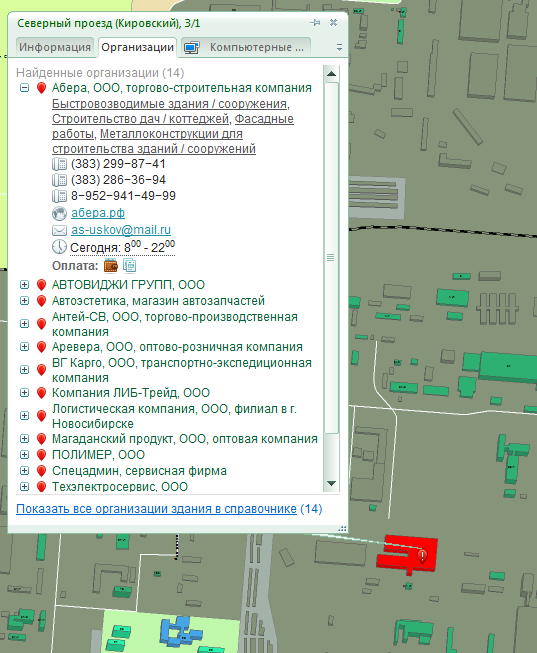Select Спецадмин, сервисная фирма in the list

pyautogui.click(x=139, y=471)
